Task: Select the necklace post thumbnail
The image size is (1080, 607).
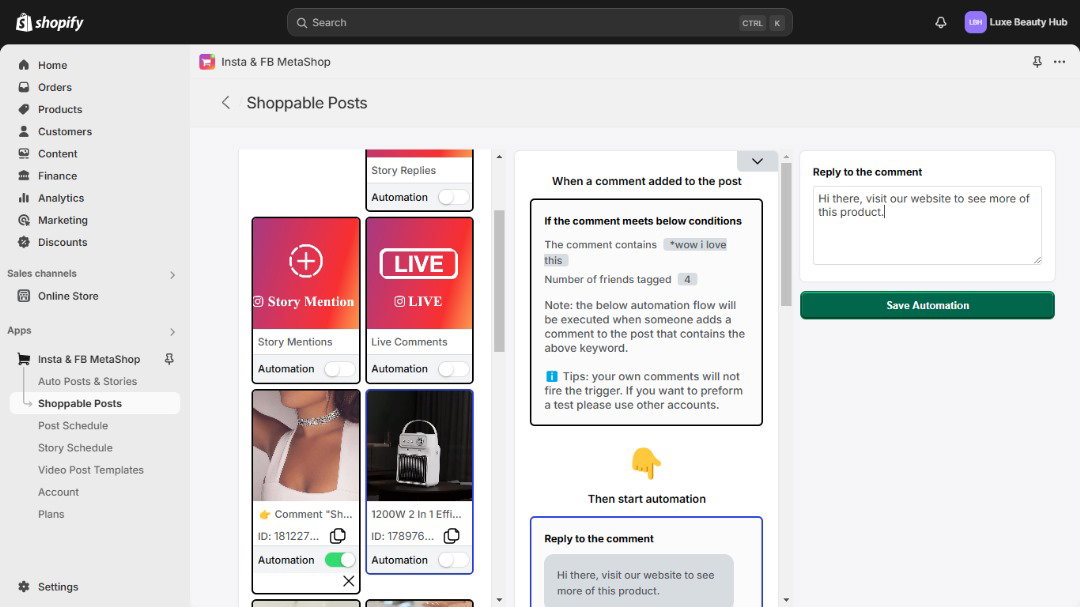Action: click(x=306, y=446)
